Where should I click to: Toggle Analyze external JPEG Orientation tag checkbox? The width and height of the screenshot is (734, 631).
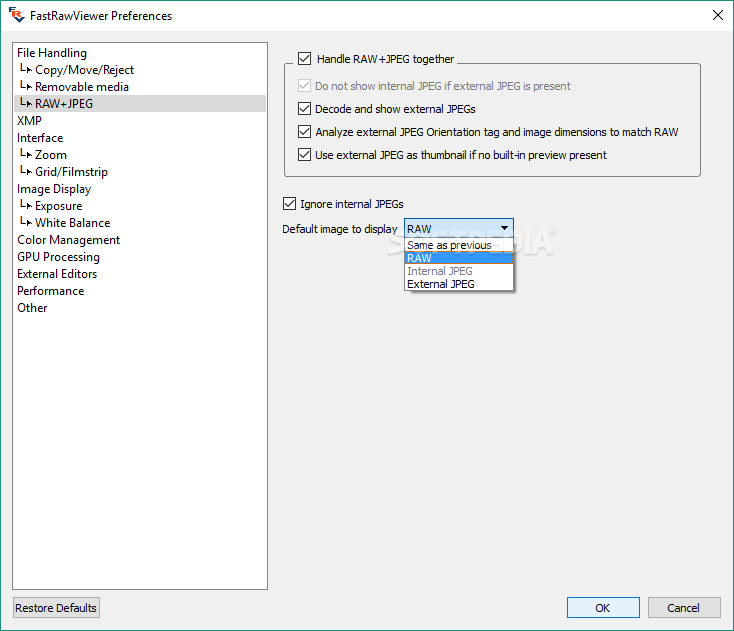coord(305,132)
